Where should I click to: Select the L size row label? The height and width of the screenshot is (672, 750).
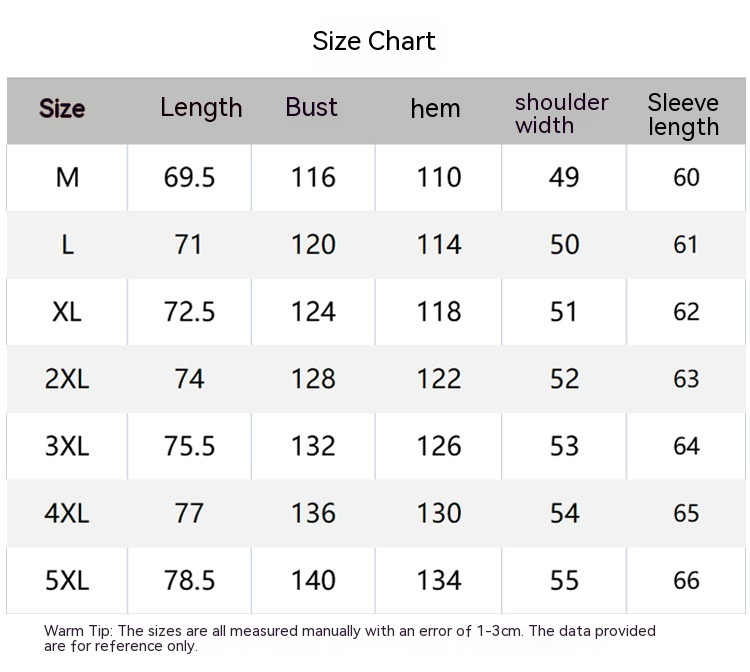[x=67, y=245]
